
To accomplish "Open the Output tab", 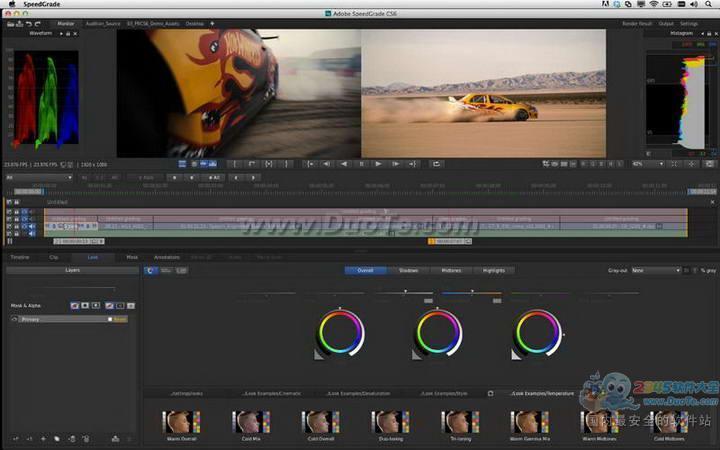I will coord(666,23).
